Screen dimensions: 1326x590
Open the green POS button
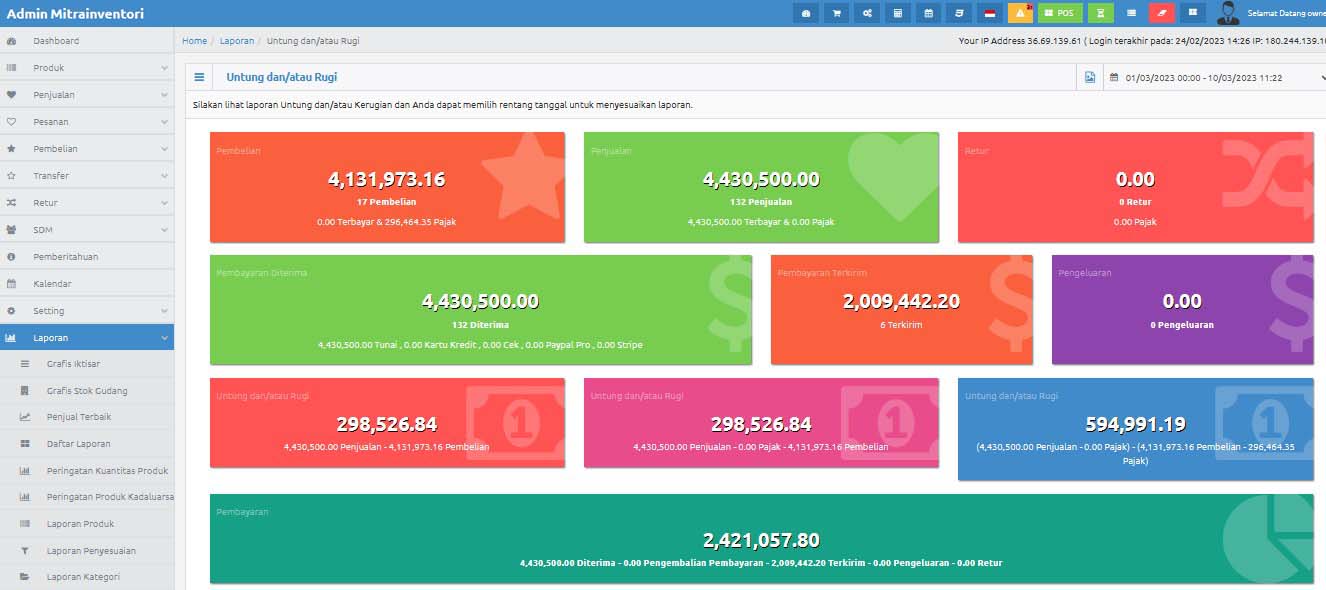(x=1060, y=13)
